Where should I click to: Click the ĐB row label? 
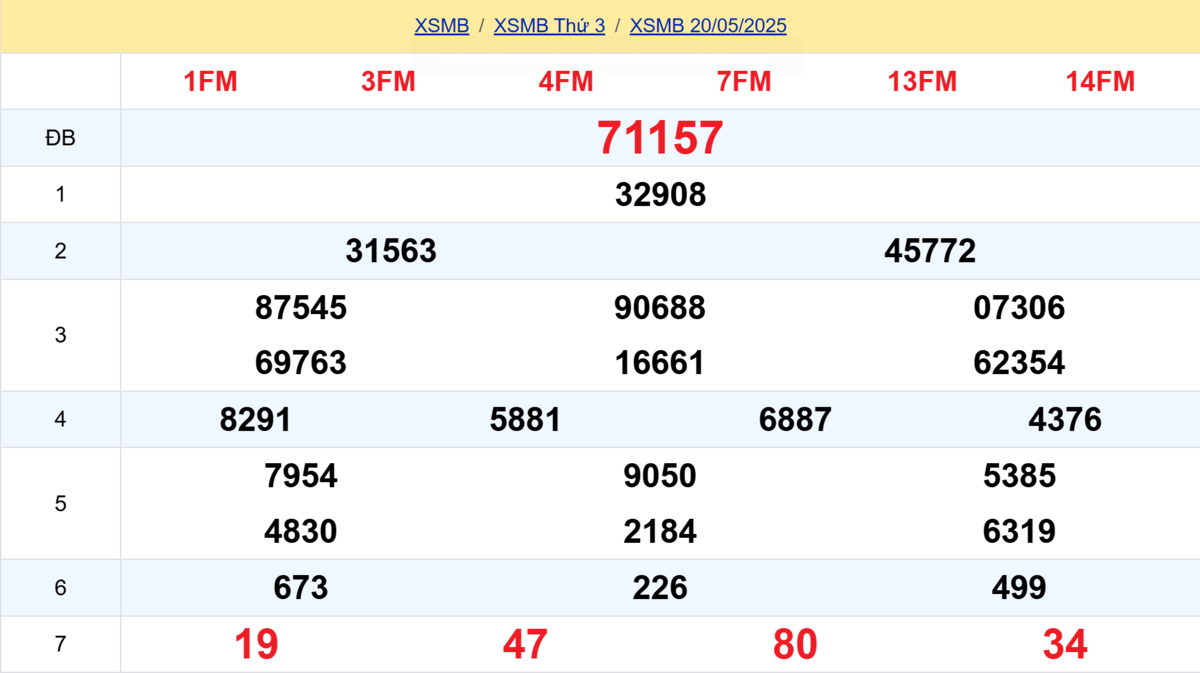pyautogui.click(x=60, y=139)
